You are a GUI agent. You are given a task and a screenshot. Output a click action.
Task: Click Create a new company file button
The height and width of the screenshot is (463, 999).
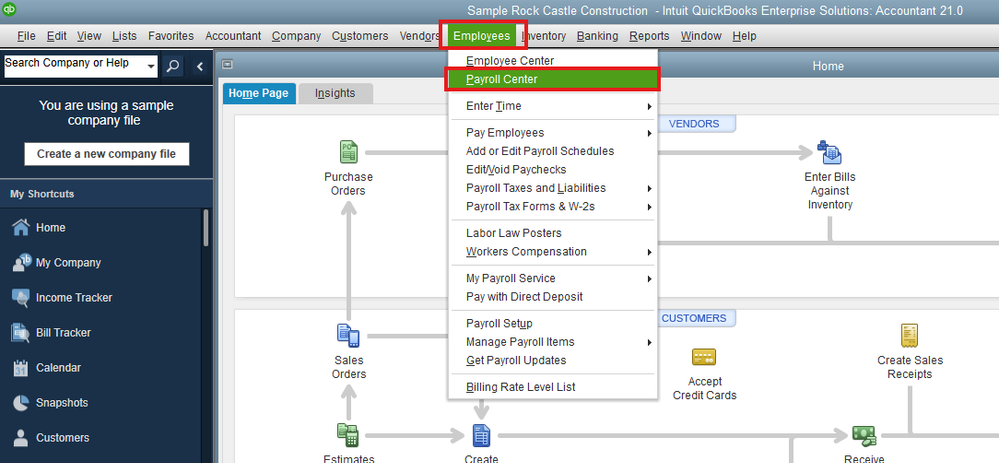click(x=106, y=154)
